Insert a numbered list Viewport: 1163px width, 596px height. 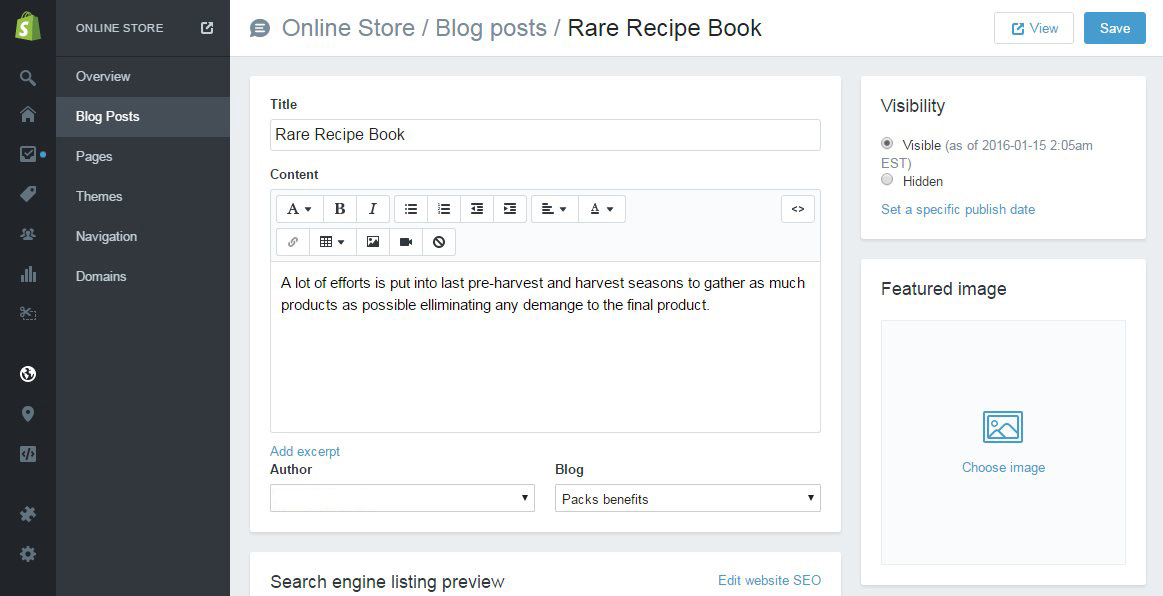[x=444, y=209]
